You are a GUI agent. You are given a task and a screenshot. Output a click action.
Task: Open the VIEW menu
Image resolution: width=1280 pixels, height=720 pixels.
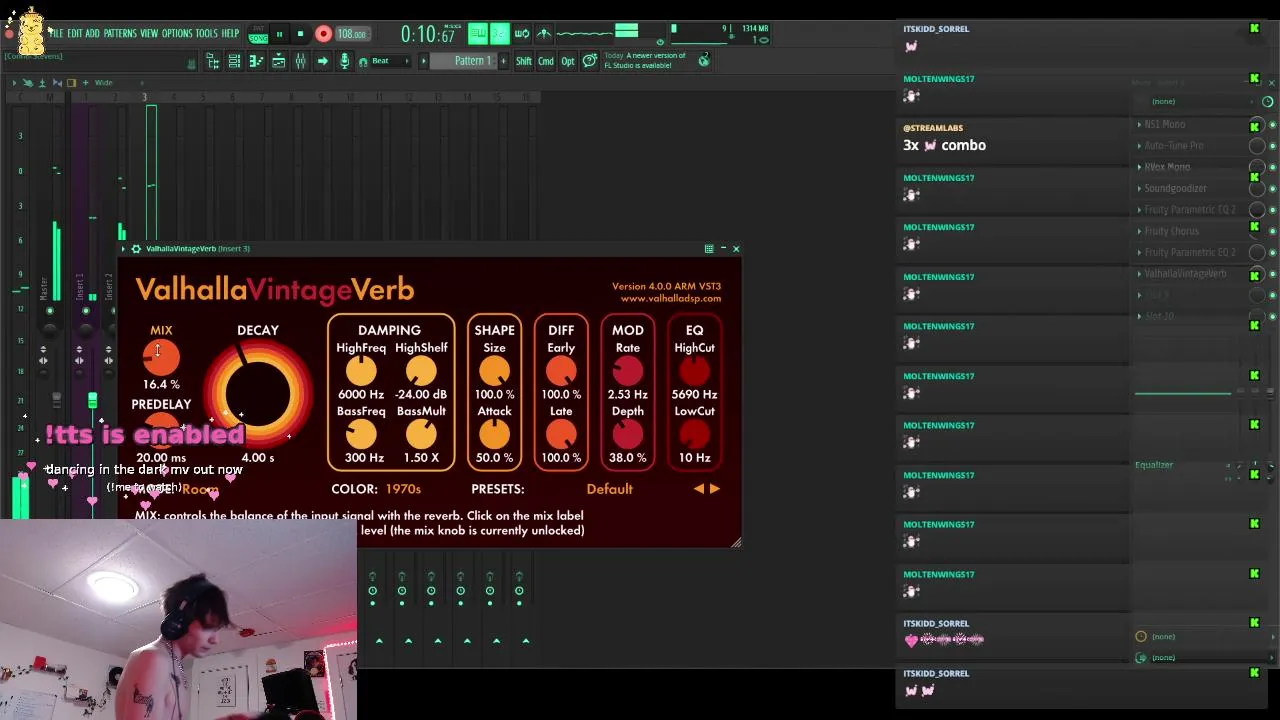[x=149, y=34]
